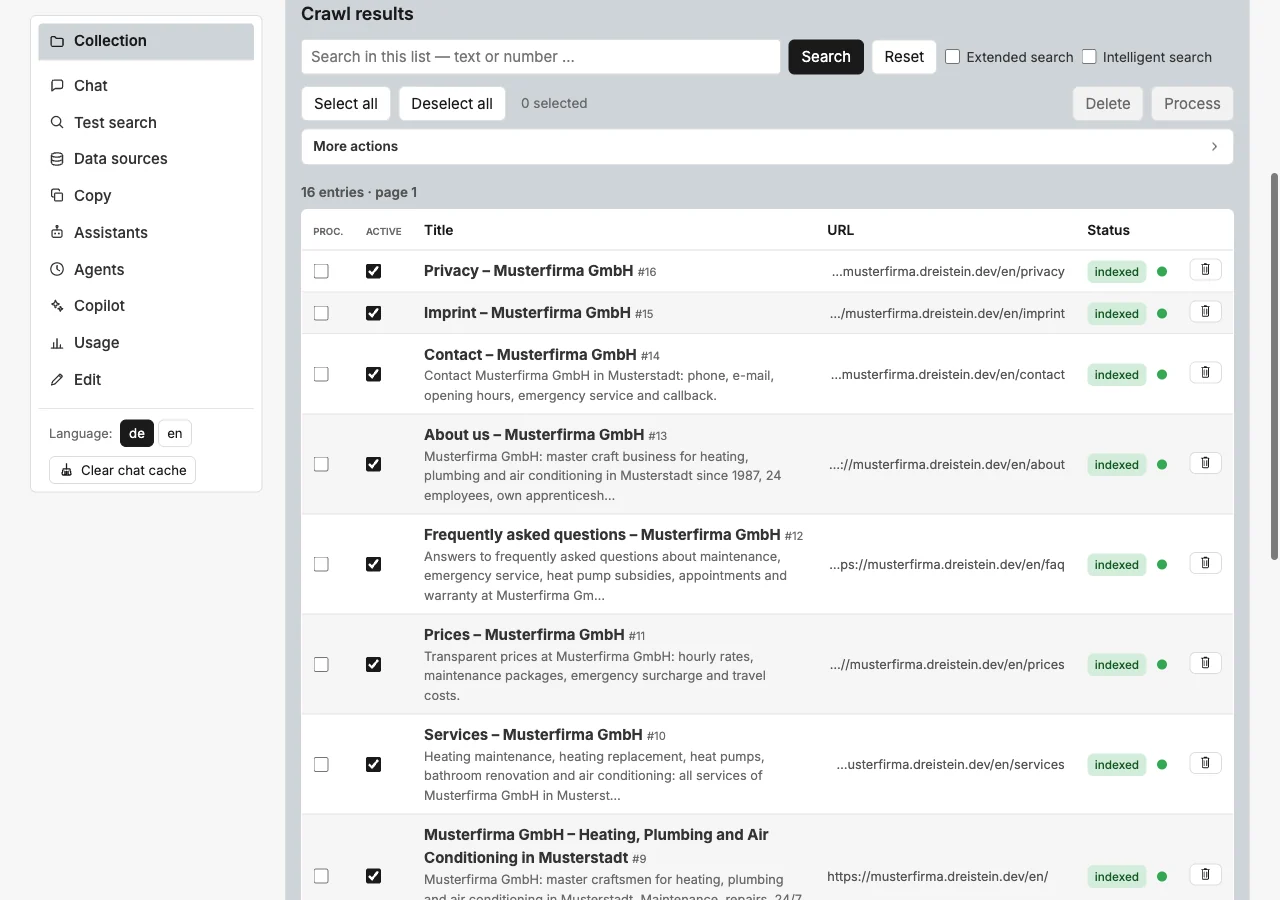Trash the Frequently asked questions entry
The image size is (1280, 900).
[1205, 563]
